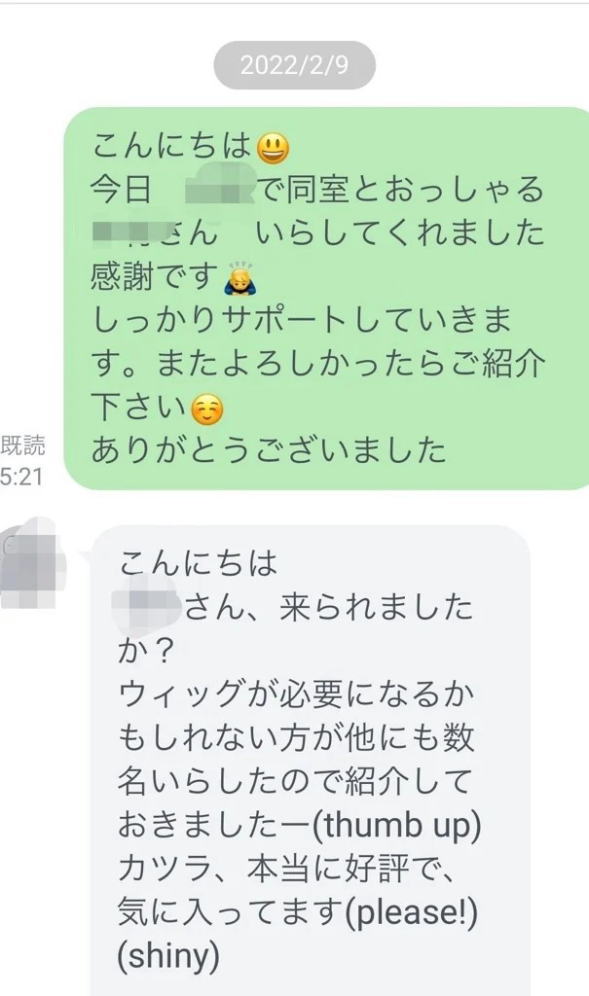This screenshot has height=996, width=589.
Task: Tap the 5:21 message timestamp
Action: point(21,476)
